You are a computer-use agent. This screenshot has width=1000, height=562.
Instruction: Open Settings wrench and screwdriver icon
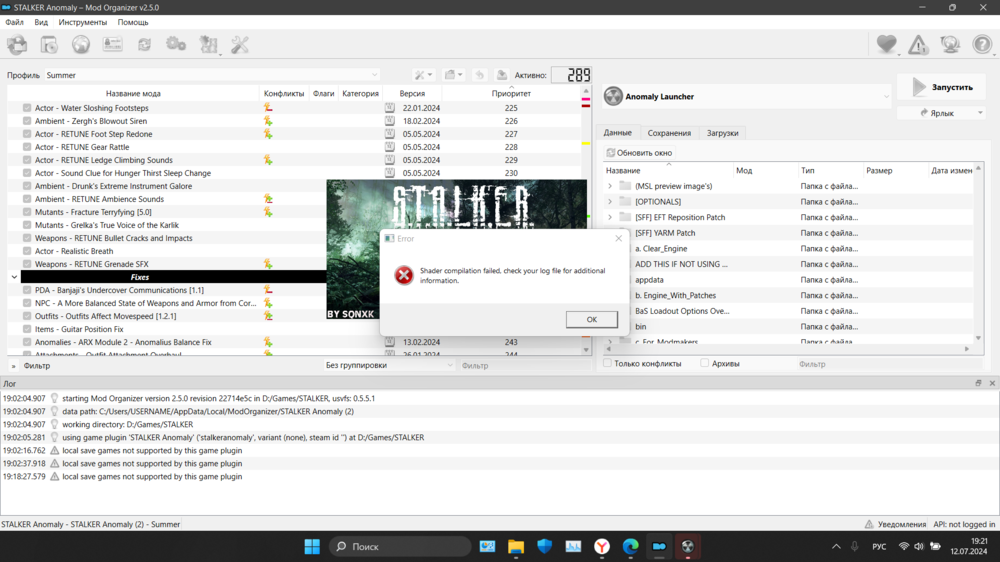click(240, 44)
